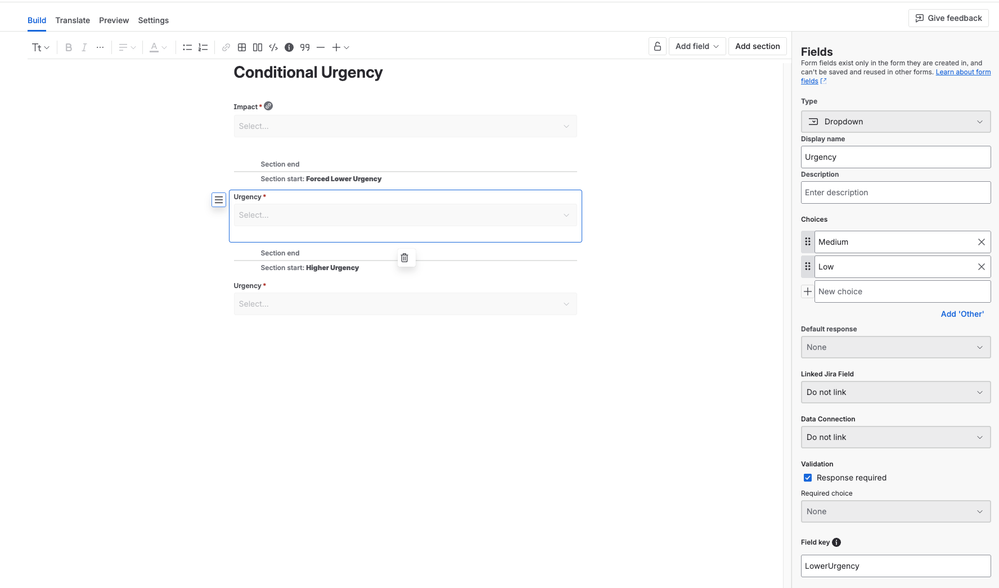The image size is (999, 588).
Task: Open the Default response dropdown
Action: tap(895, 347)
